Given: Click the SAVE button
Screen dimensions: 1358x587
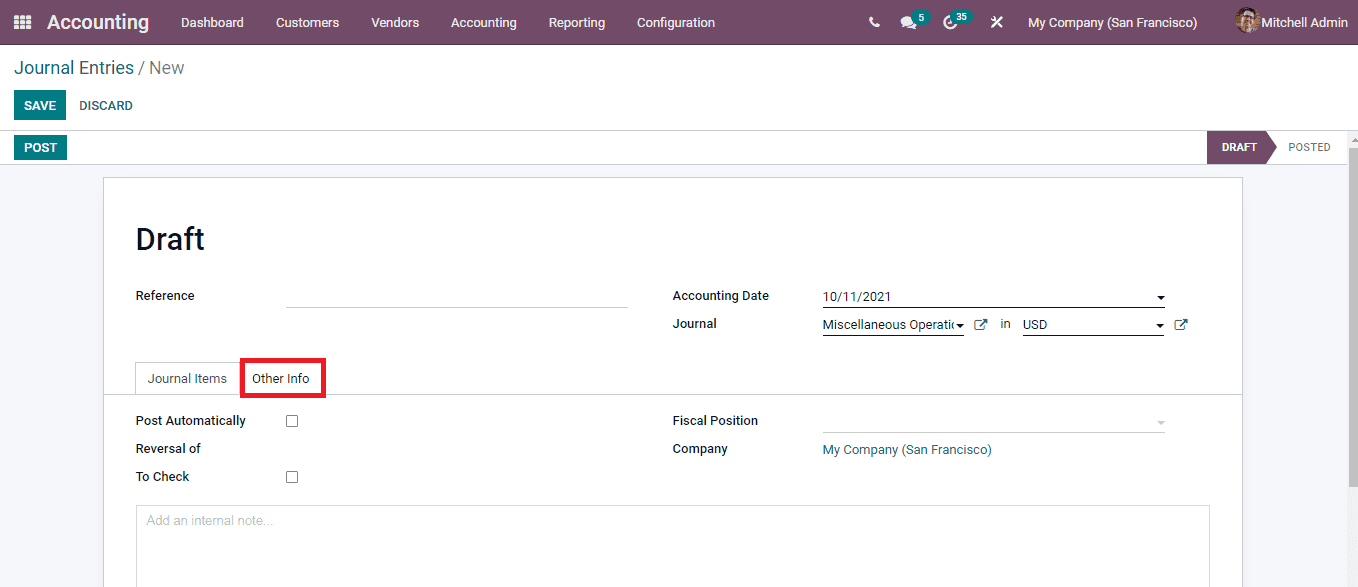Looking at the screenshot, I should 39,105.
